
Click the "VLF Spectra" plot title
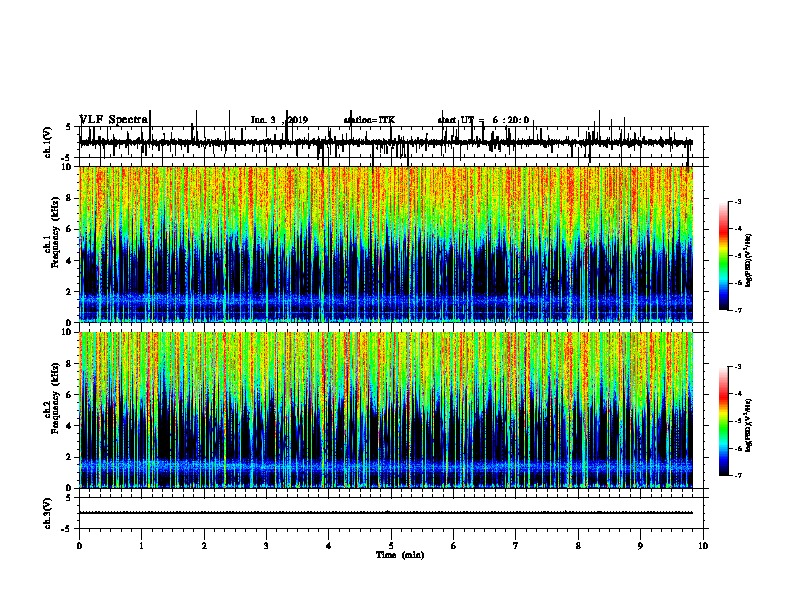point(114,120)
